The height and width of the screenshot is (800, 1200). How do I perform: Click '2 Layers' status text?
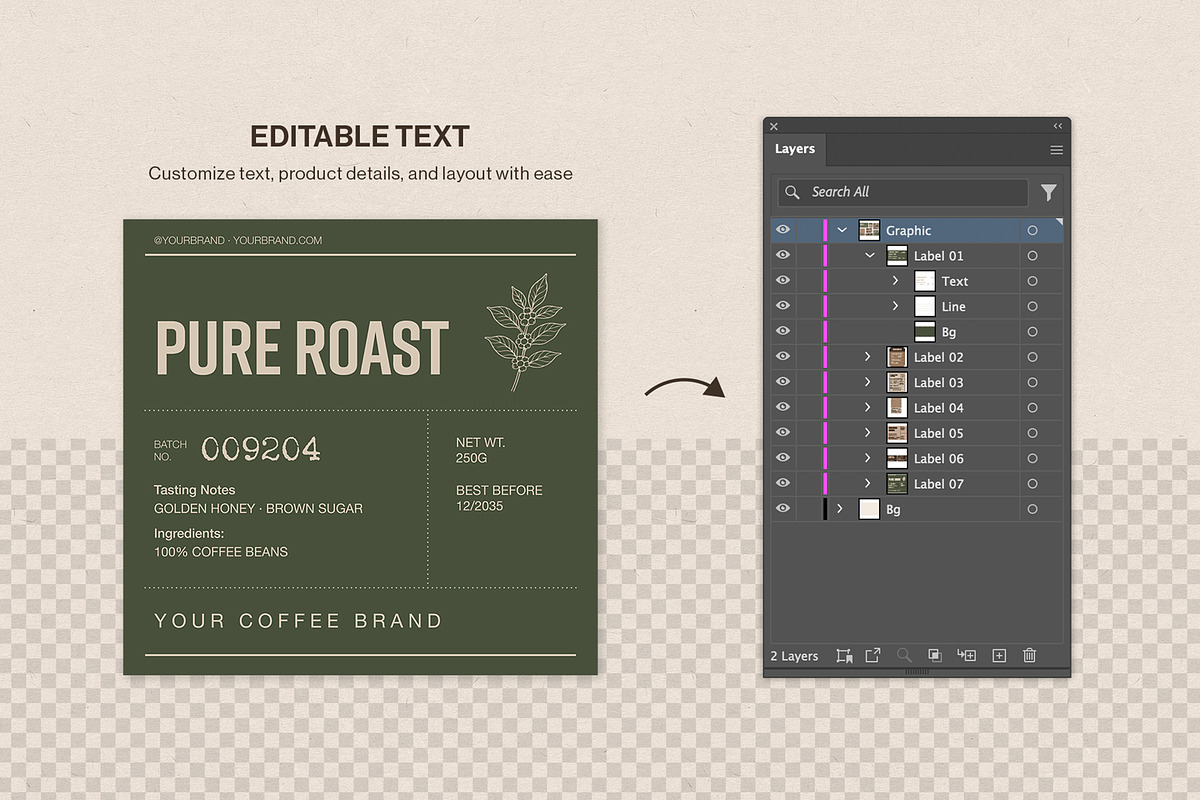(794, 656)
